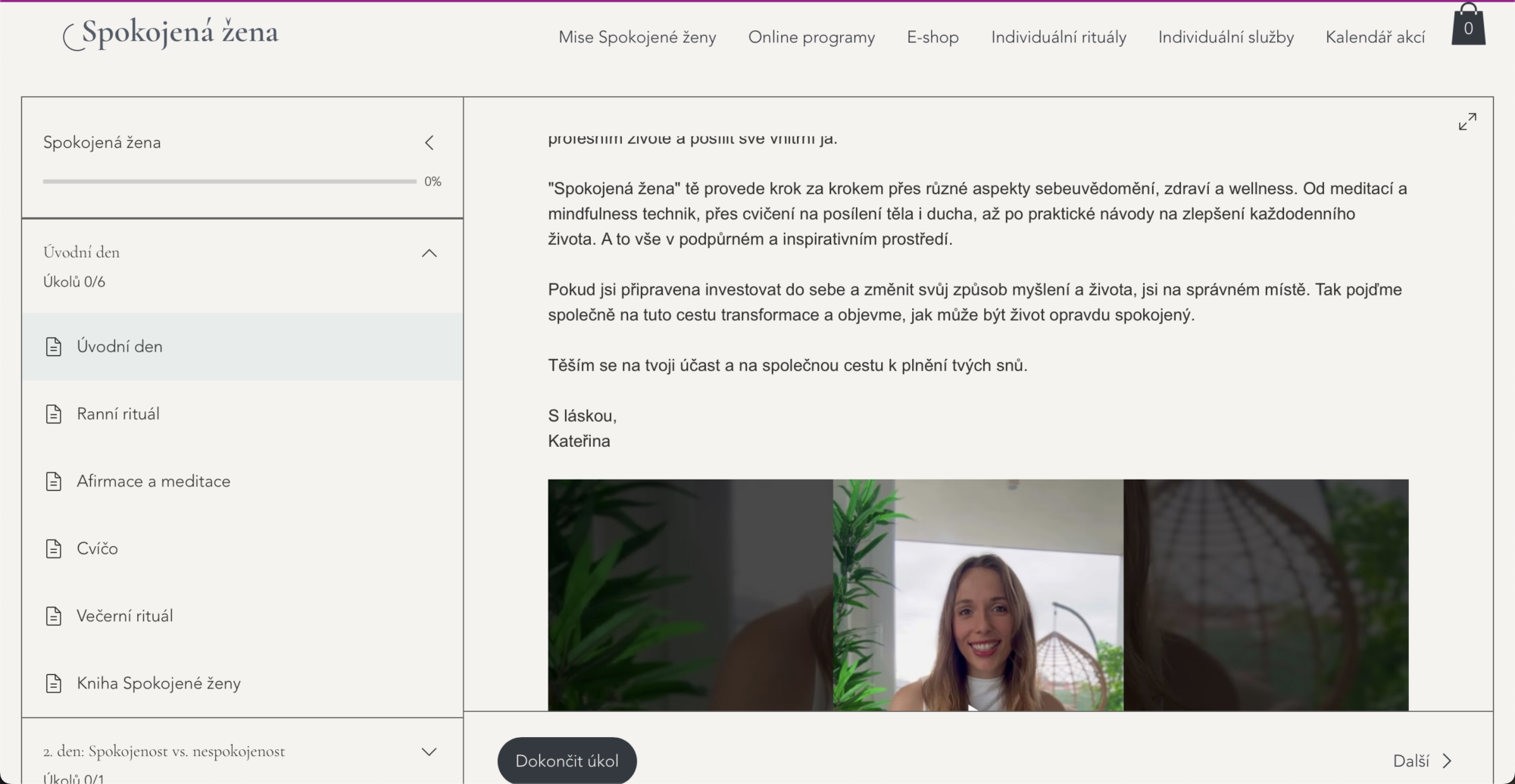Open the shopping cart bag icon
This screenshot has height=784, width=1515.
pos(1467,26)
